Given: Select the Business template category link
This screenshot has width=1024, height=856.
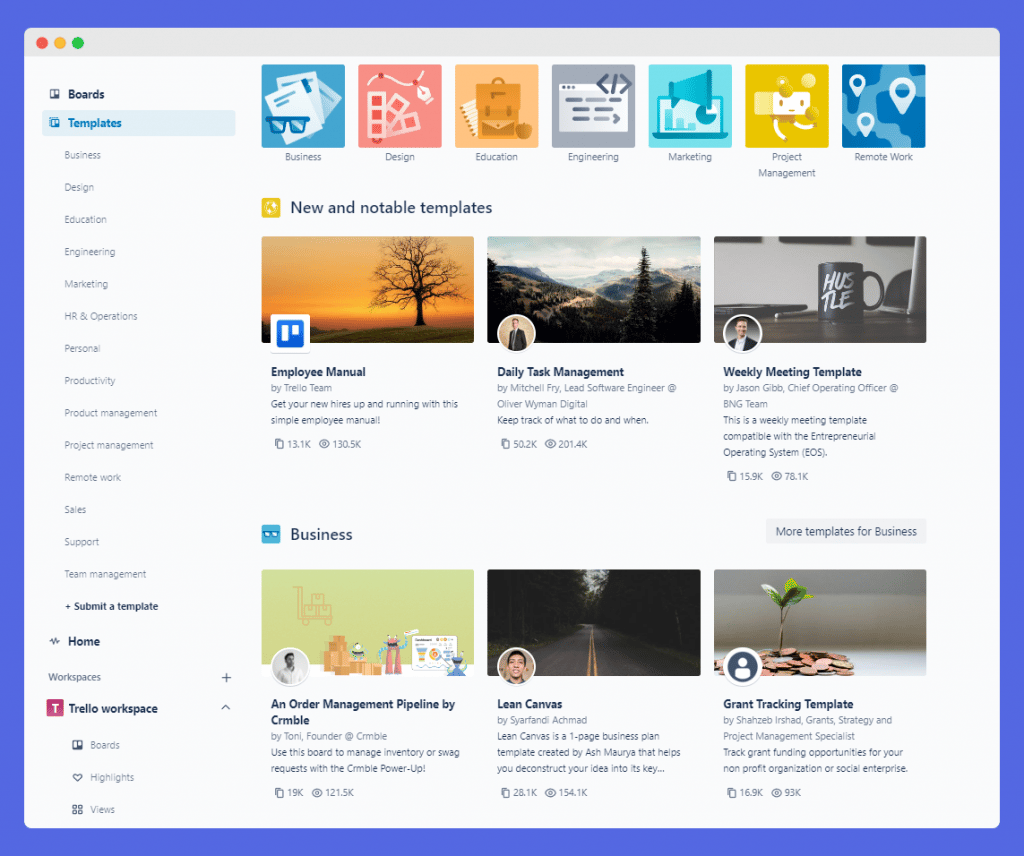Looking at the screenshot, I should point(82,155).
